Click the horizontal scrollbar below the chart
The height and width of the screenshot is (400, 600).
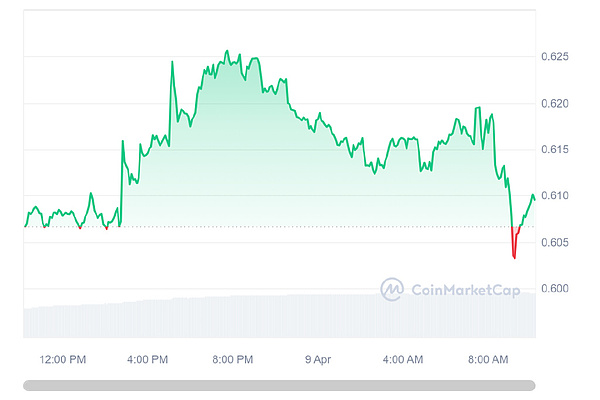[x=279, y=384]
